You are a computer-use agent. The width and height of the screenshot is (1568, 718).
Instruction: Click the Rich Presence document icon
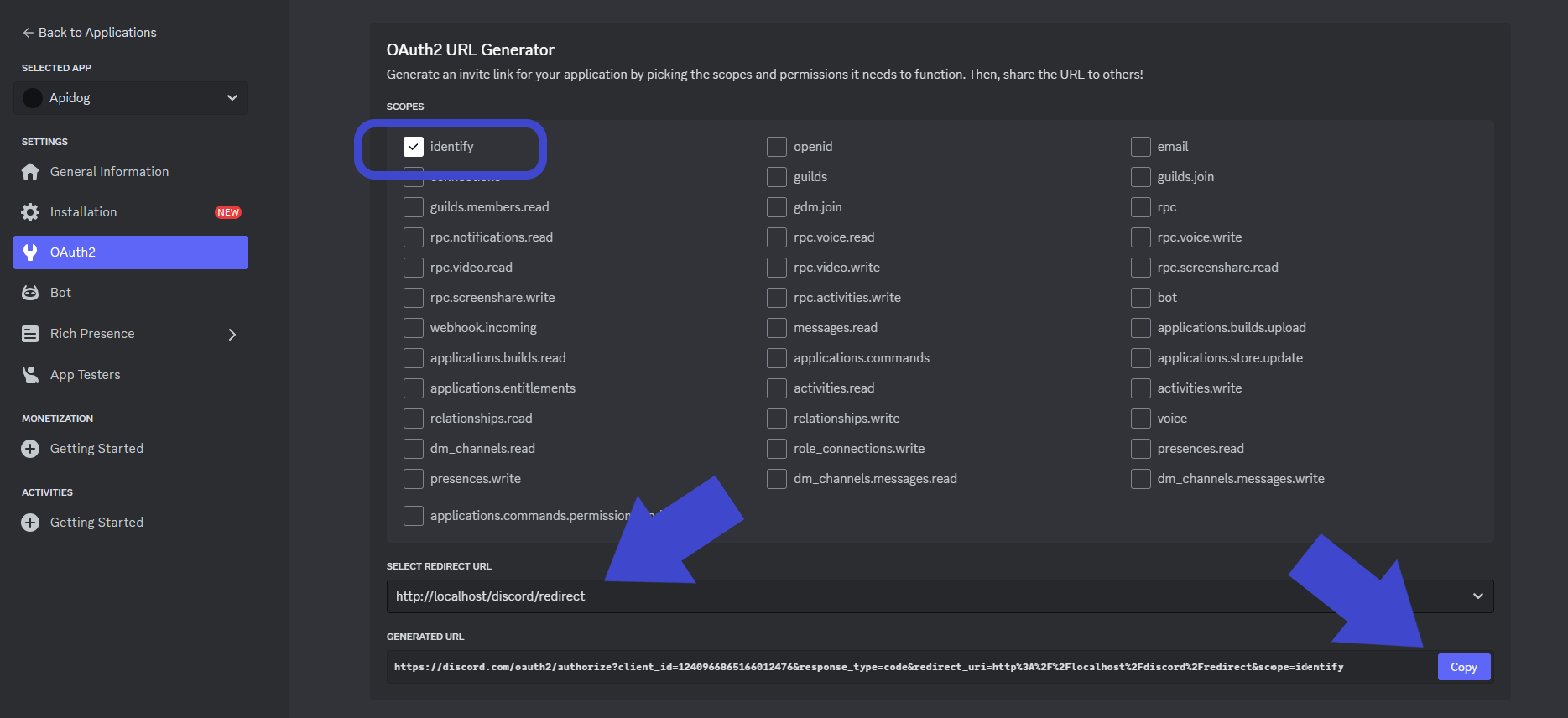tap(30, 334)
